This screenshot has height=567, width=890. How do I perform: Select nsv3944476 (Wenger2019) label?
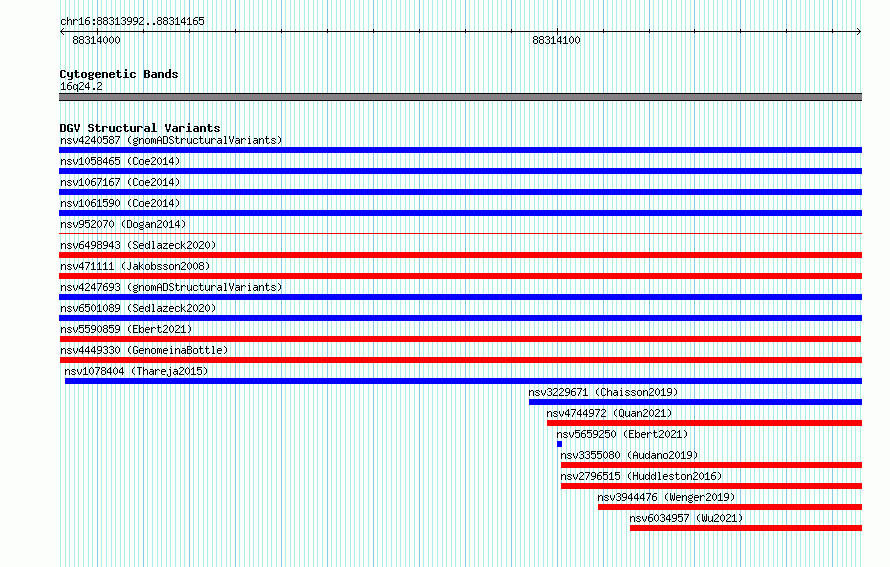(x=666, y=497)
